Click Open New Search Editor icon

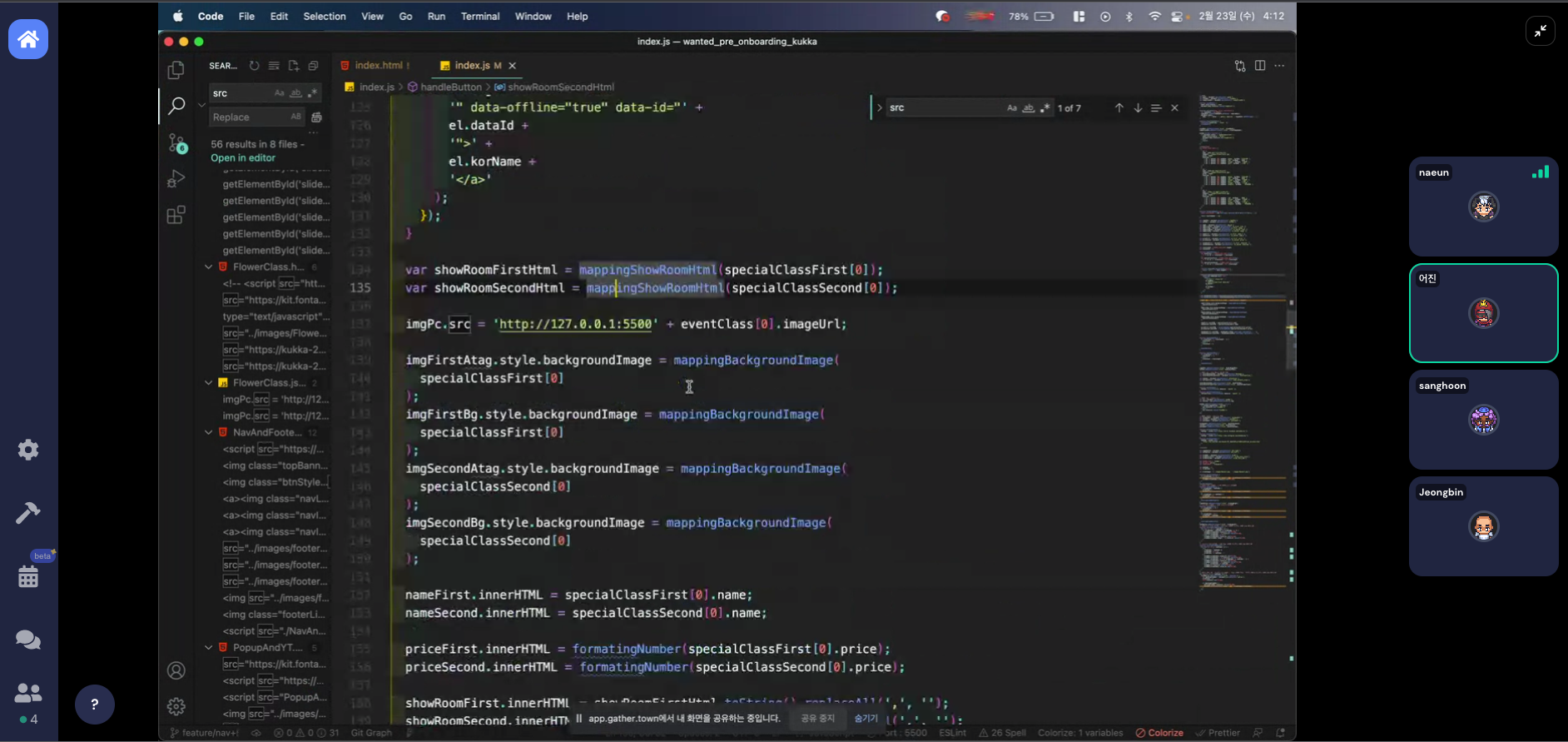click(294, 66)
